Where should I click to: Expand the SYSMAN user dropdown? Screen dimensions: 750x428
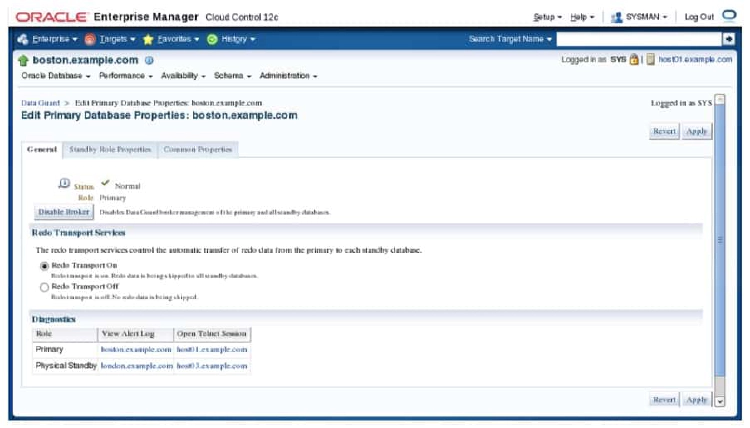(646, 17)
